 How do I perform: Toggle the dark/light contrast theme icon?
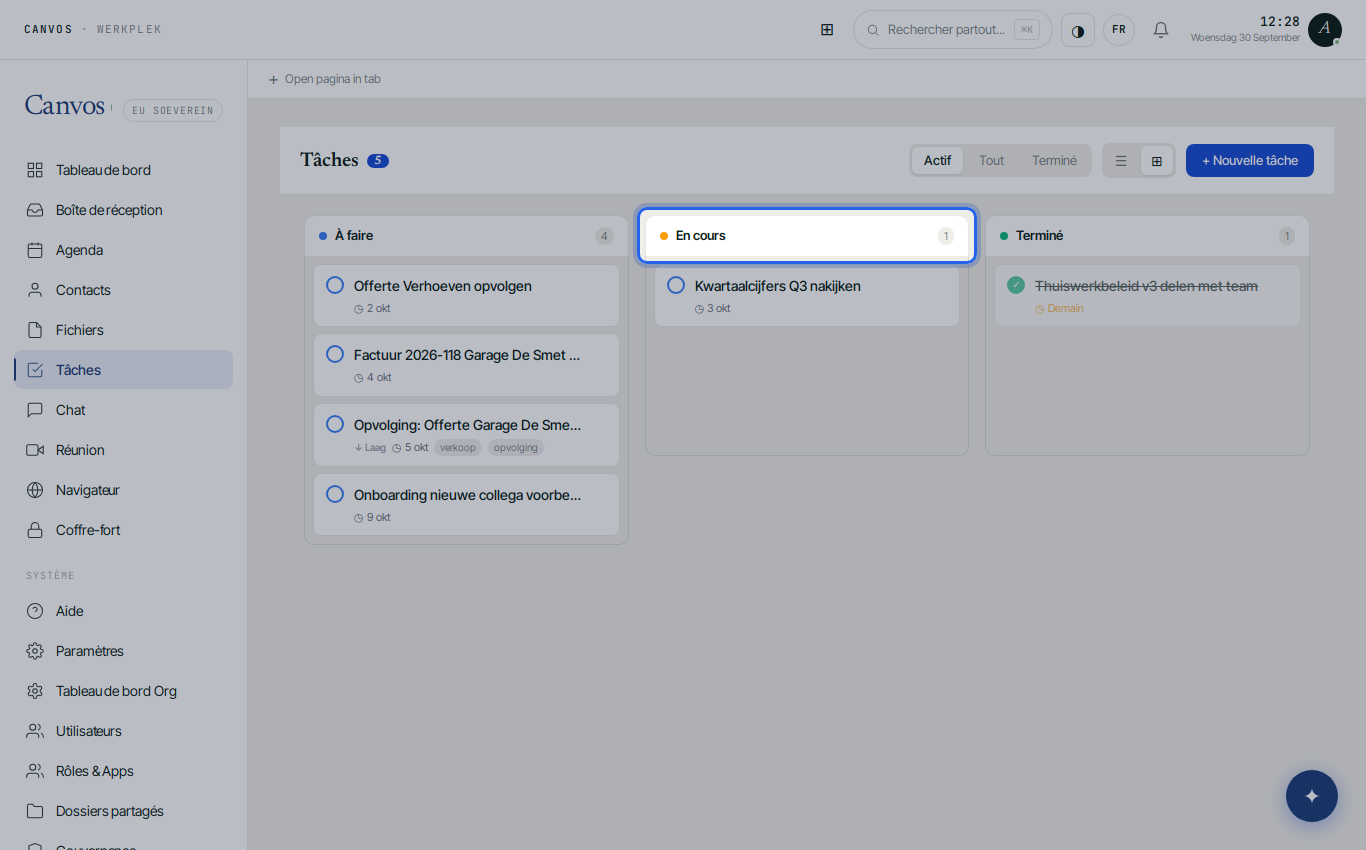pos(1078,30)
